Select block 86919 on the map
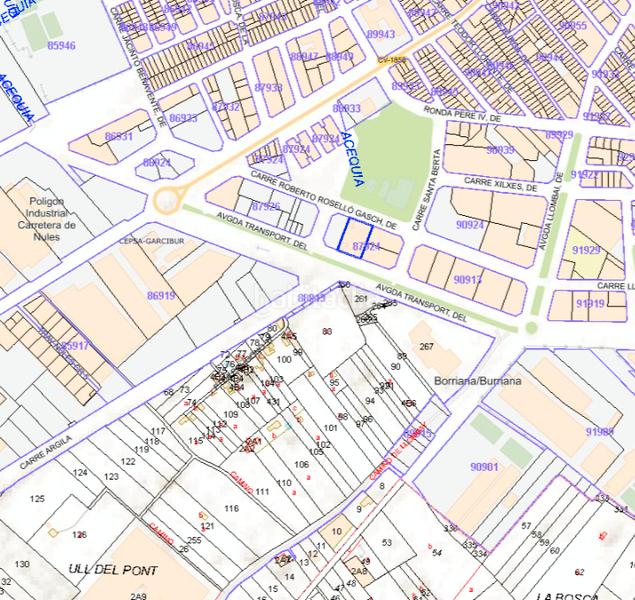 160,295
